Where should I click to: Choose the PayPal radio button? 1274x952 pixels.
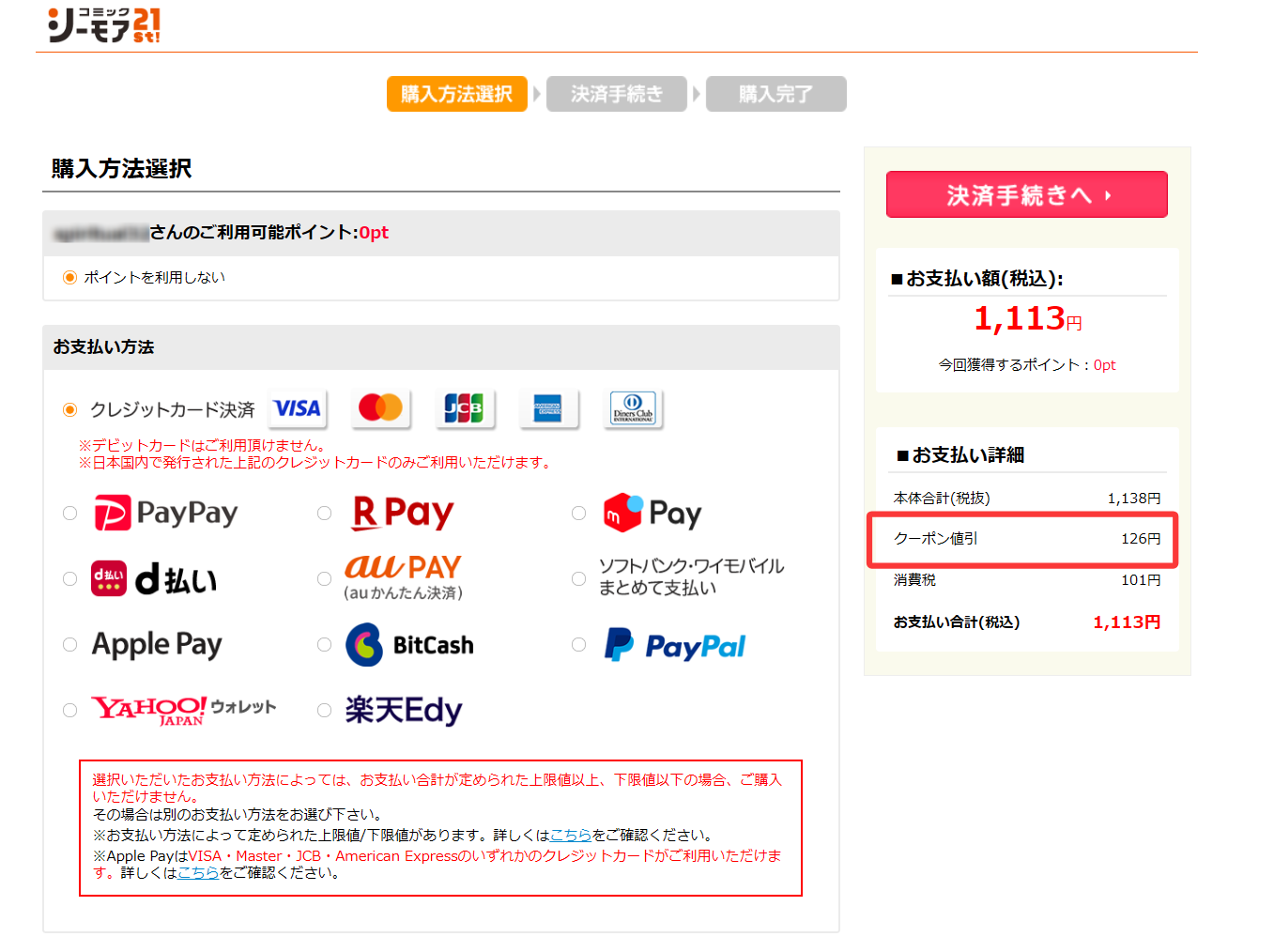[578, 644]
